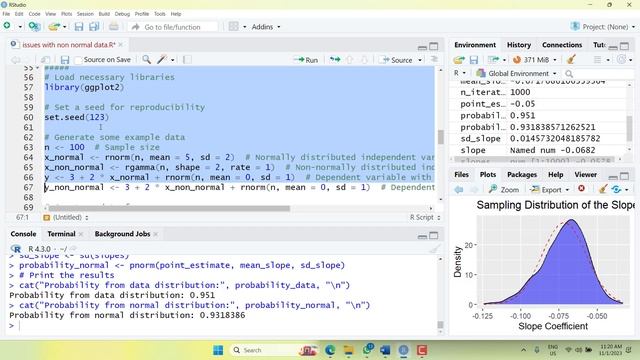The image size is (640, 360).
Task: Open the list view mode dropdown
Action: (x=602, y=60)
